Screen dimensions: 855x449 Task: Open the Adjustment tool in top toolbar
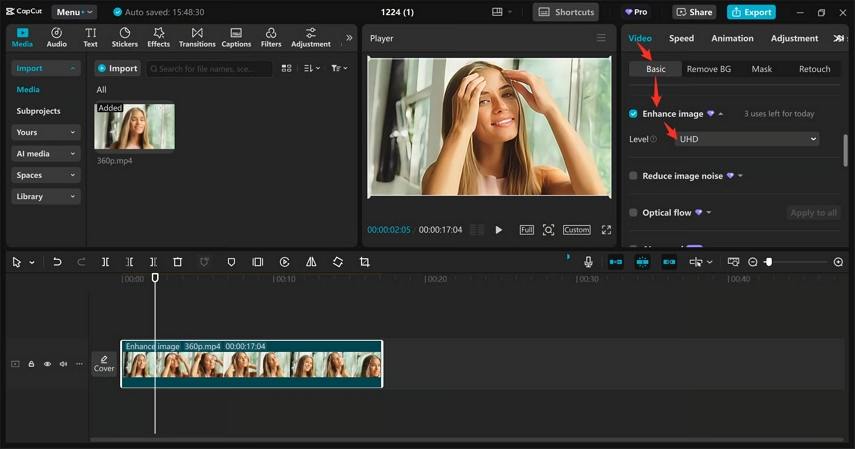point(311,38)
